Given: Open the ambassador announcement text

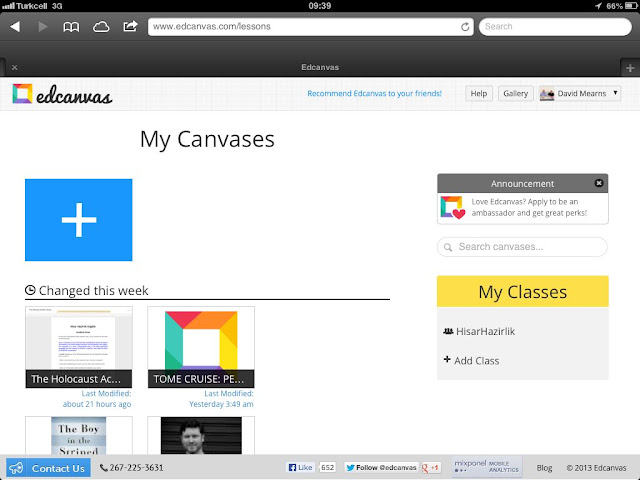Looking at the screenshot, I should pos(529,207).
